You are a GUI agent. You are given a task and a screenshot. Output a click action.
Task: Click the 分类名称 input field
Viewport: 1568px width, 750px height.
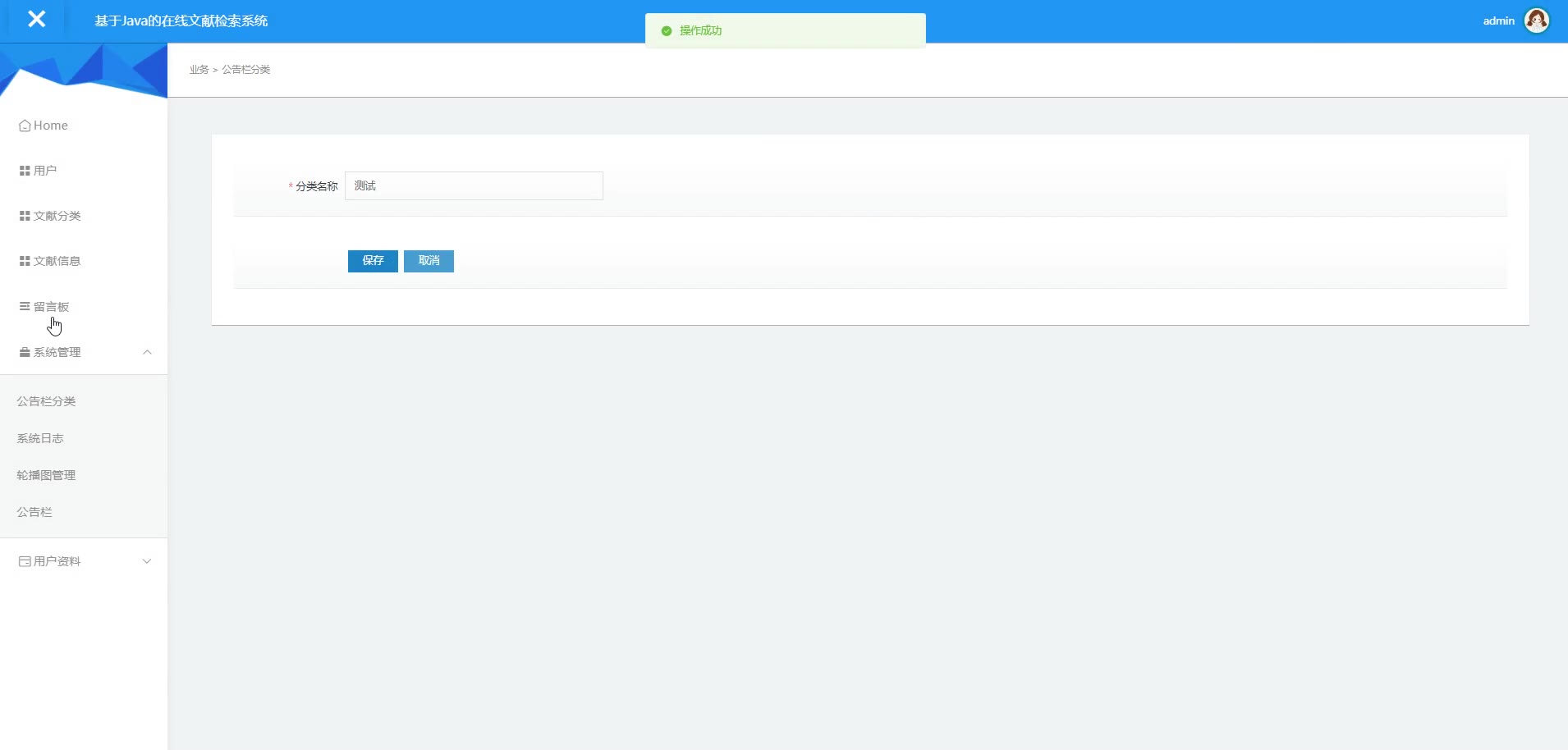474,186
